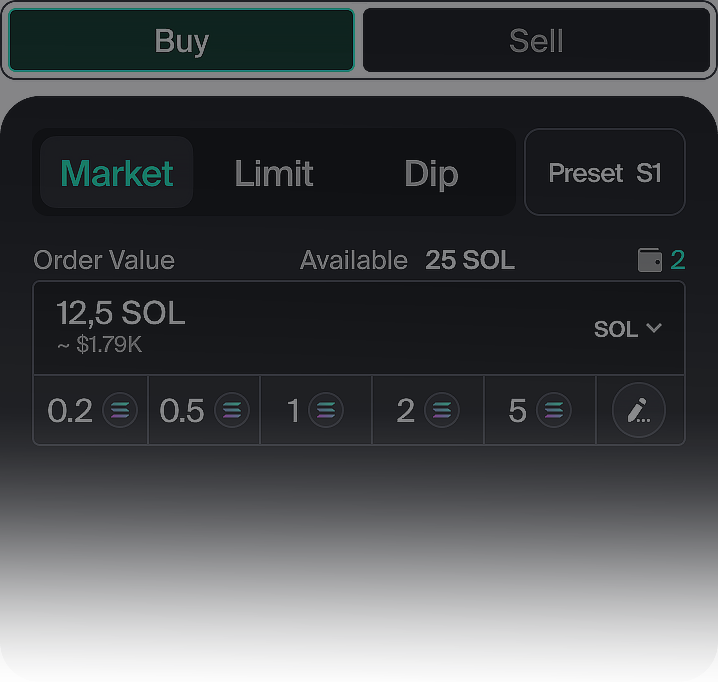The image size is (718, 682).
Task: Click the wallet count number 2
Action: 678,261
